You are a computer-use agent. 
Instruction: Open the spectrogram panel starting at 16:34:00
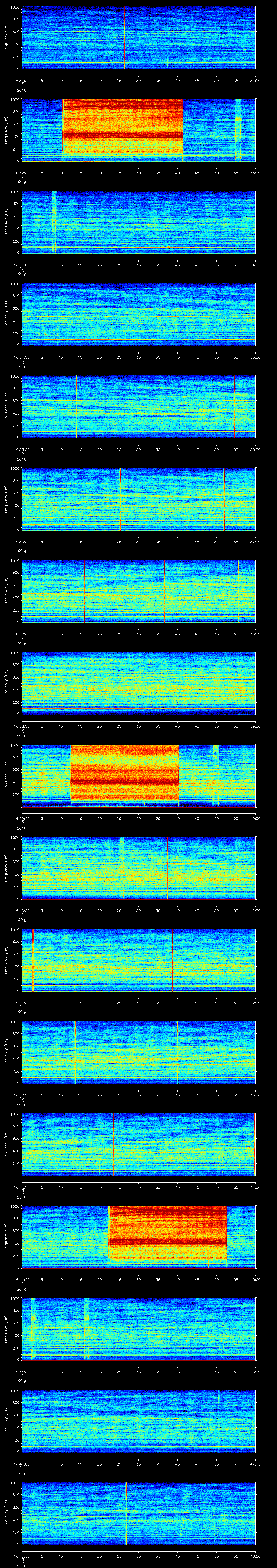138,315
